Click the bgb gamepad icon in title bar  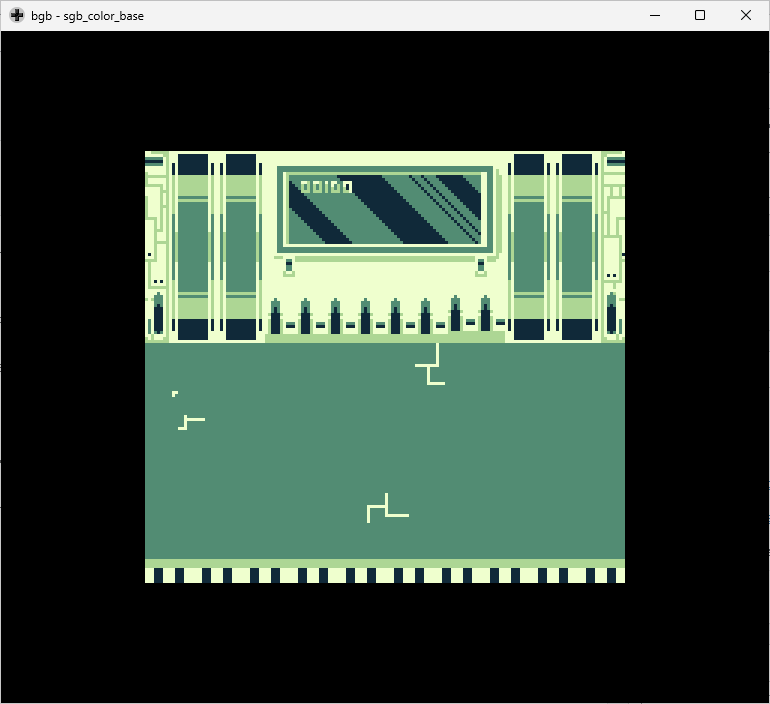click(17, 15)
